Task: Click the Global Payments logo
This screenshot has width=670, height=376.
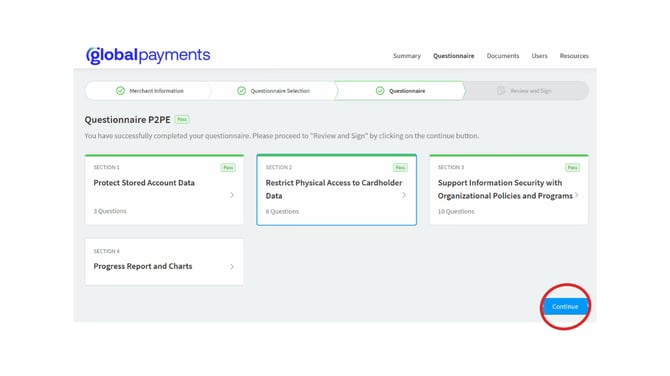Action: click(148, 56)
